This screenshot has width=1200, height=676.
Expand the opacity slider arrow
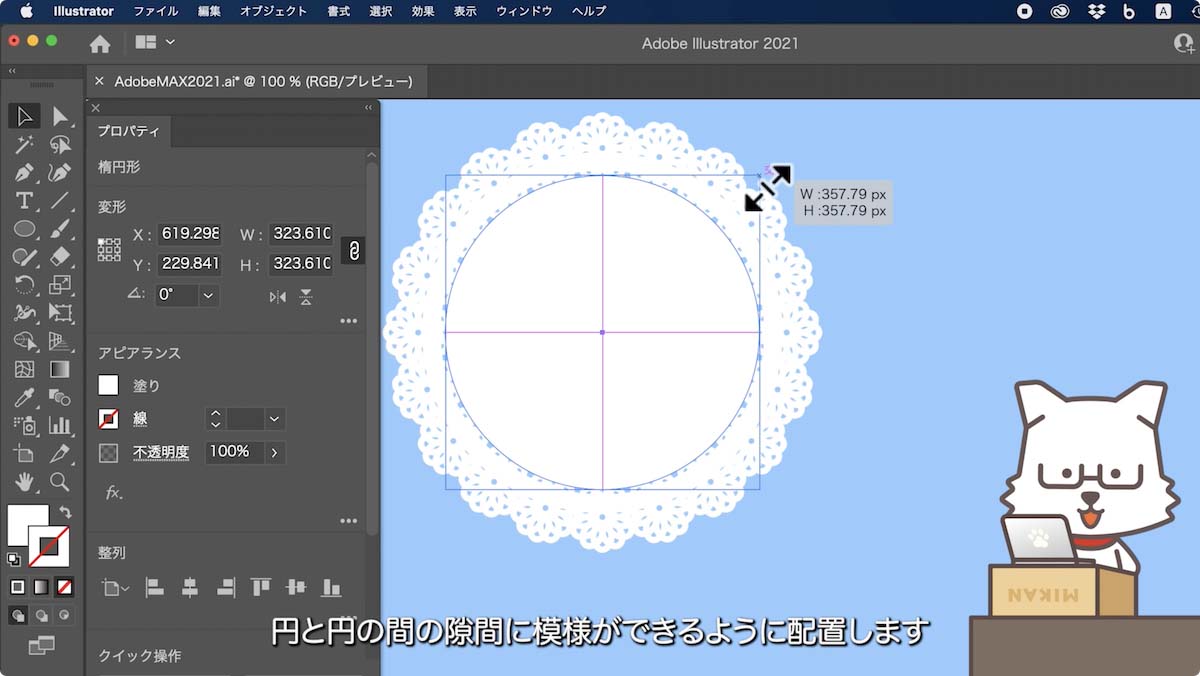coord(274,452)
